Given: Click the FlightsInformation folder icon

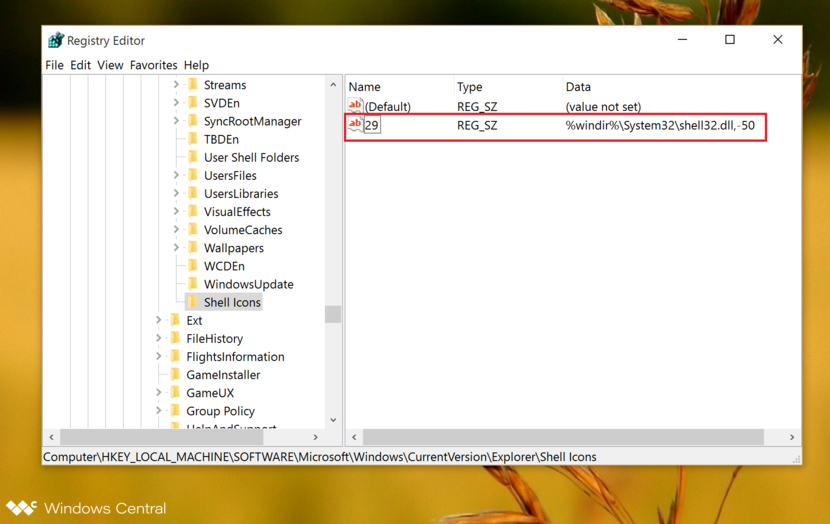Looking at the screenshot, I should [176, 356].
